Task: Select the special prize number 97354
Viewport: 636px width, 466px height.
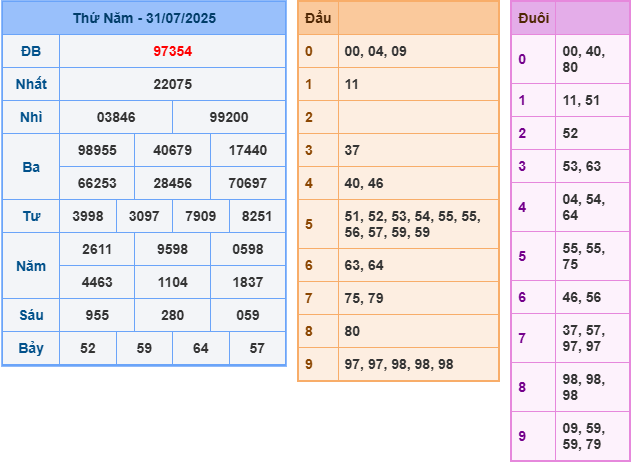Action: [172, 52]
